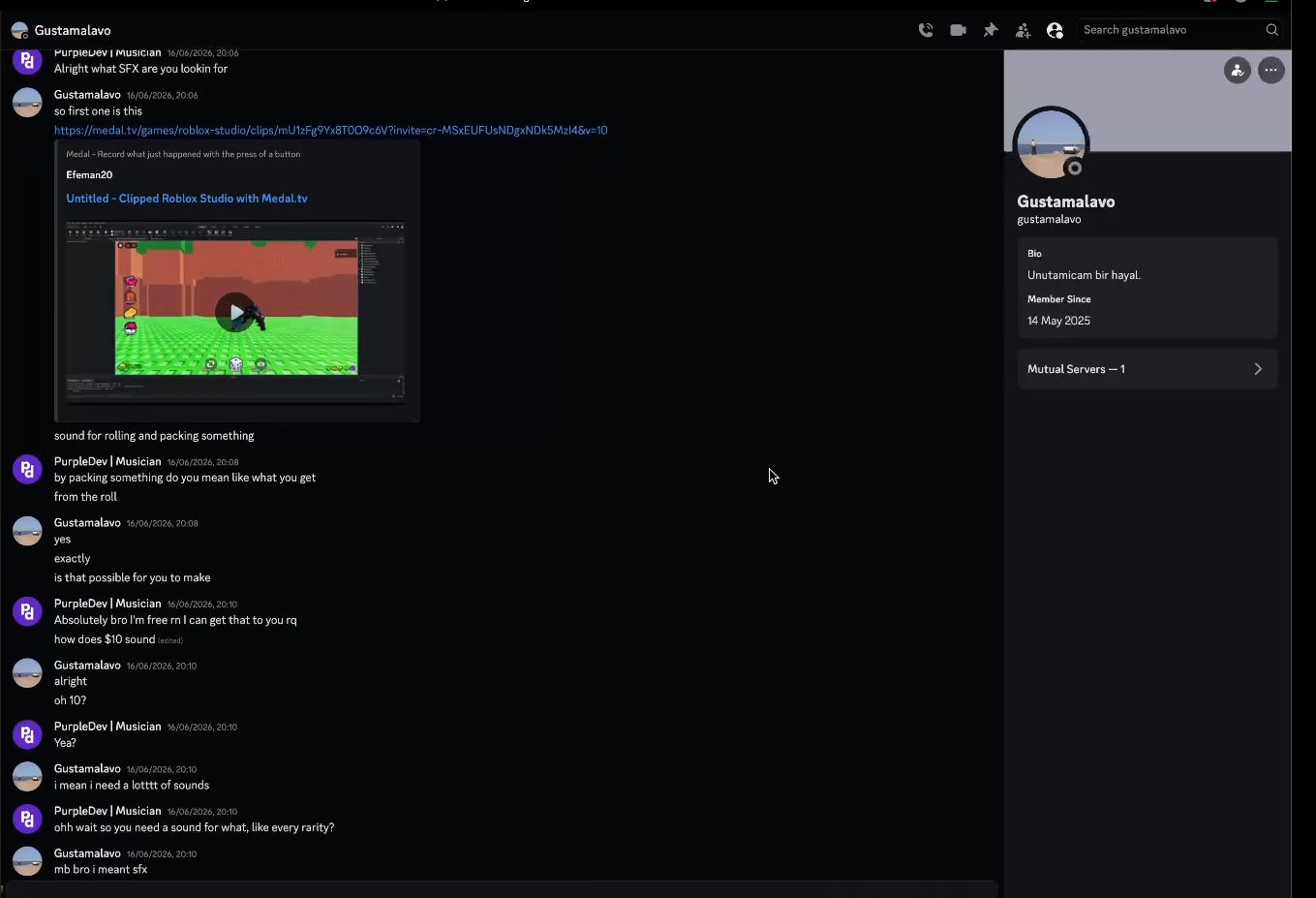The height and width of the screenshot is (898, 1316).
Task: Click the message 'from the roll'
Action: (x=85, y=497)
